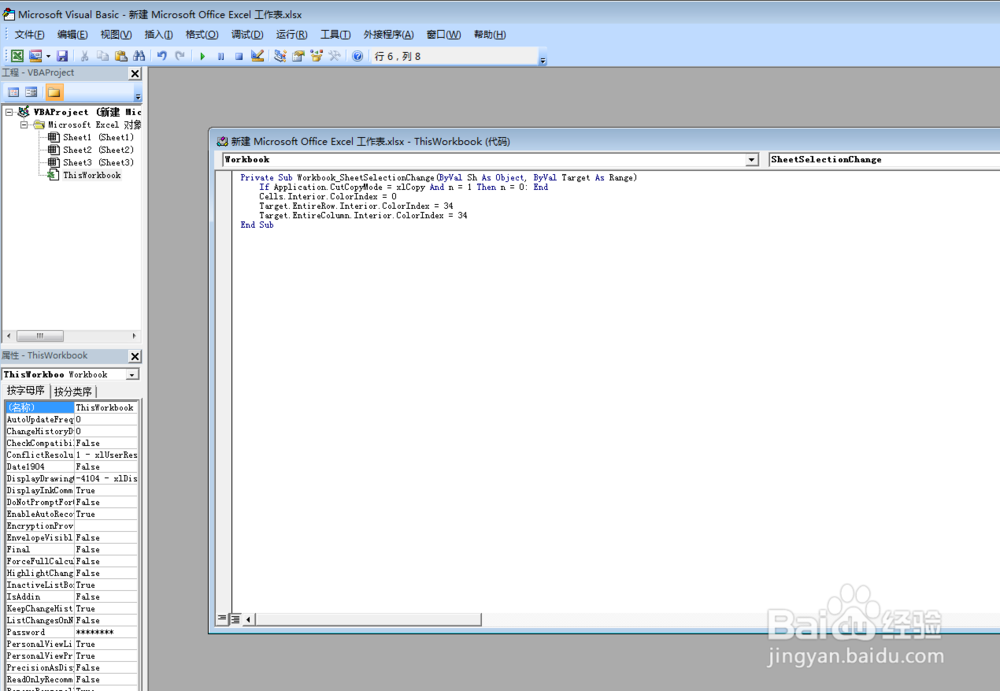Open the 调试(D) menu
The image size is (1000, 691).
(x=247, y=34)
